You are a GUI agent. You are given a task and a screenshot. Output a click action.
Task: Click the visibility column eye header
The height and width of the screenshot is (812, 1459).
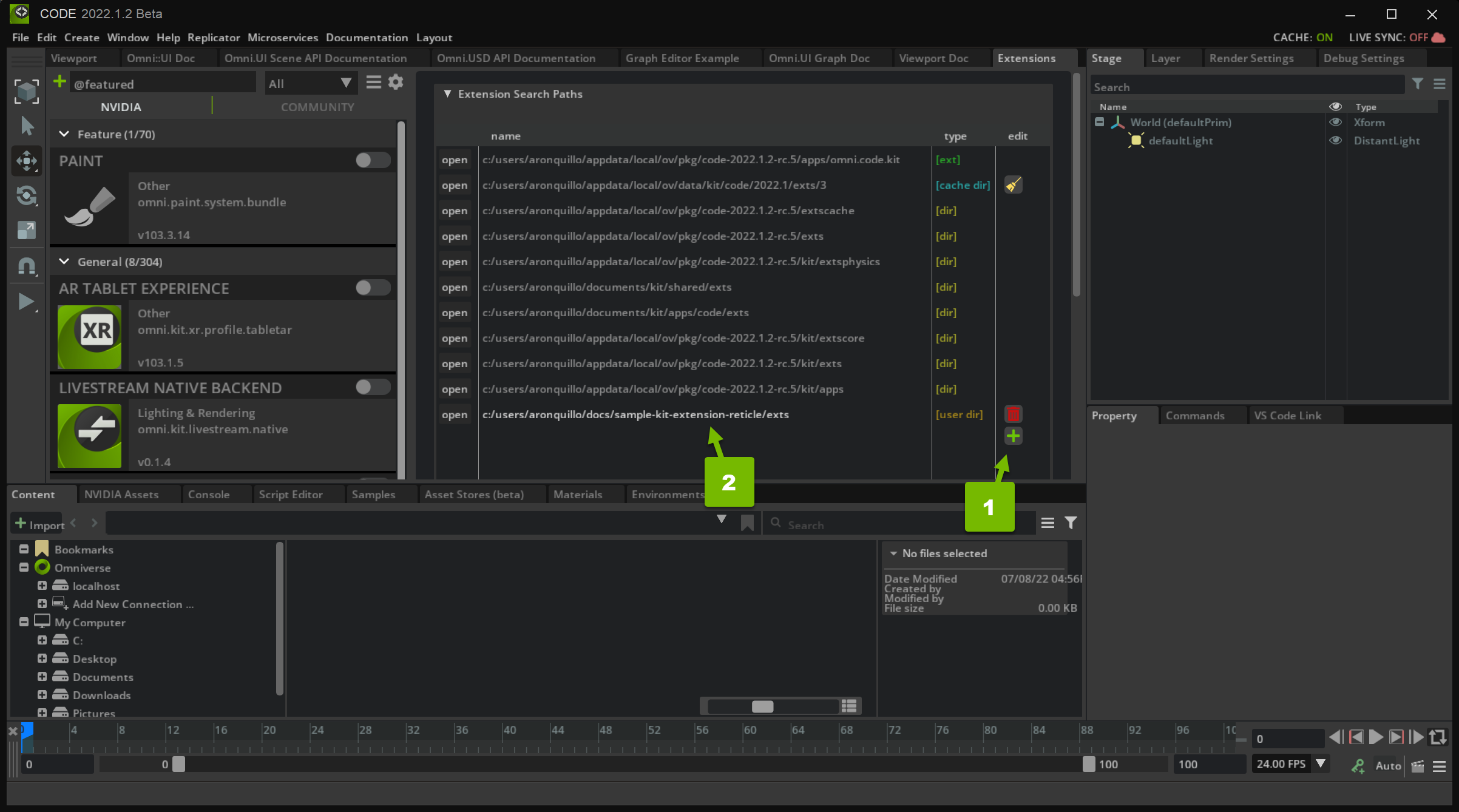click(1335, 106)
